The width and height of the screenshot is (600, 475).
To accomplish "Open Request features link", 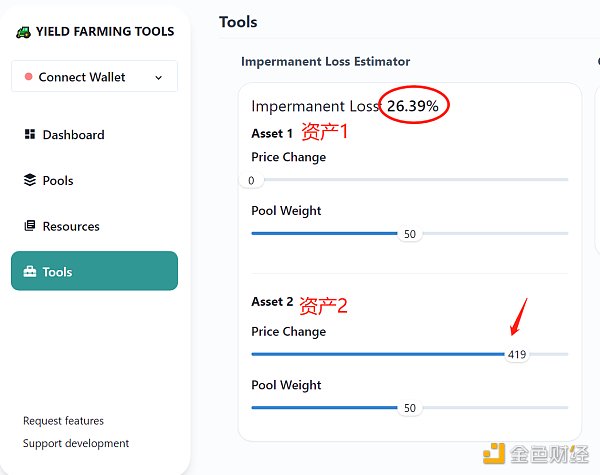I will coord(63,421).
